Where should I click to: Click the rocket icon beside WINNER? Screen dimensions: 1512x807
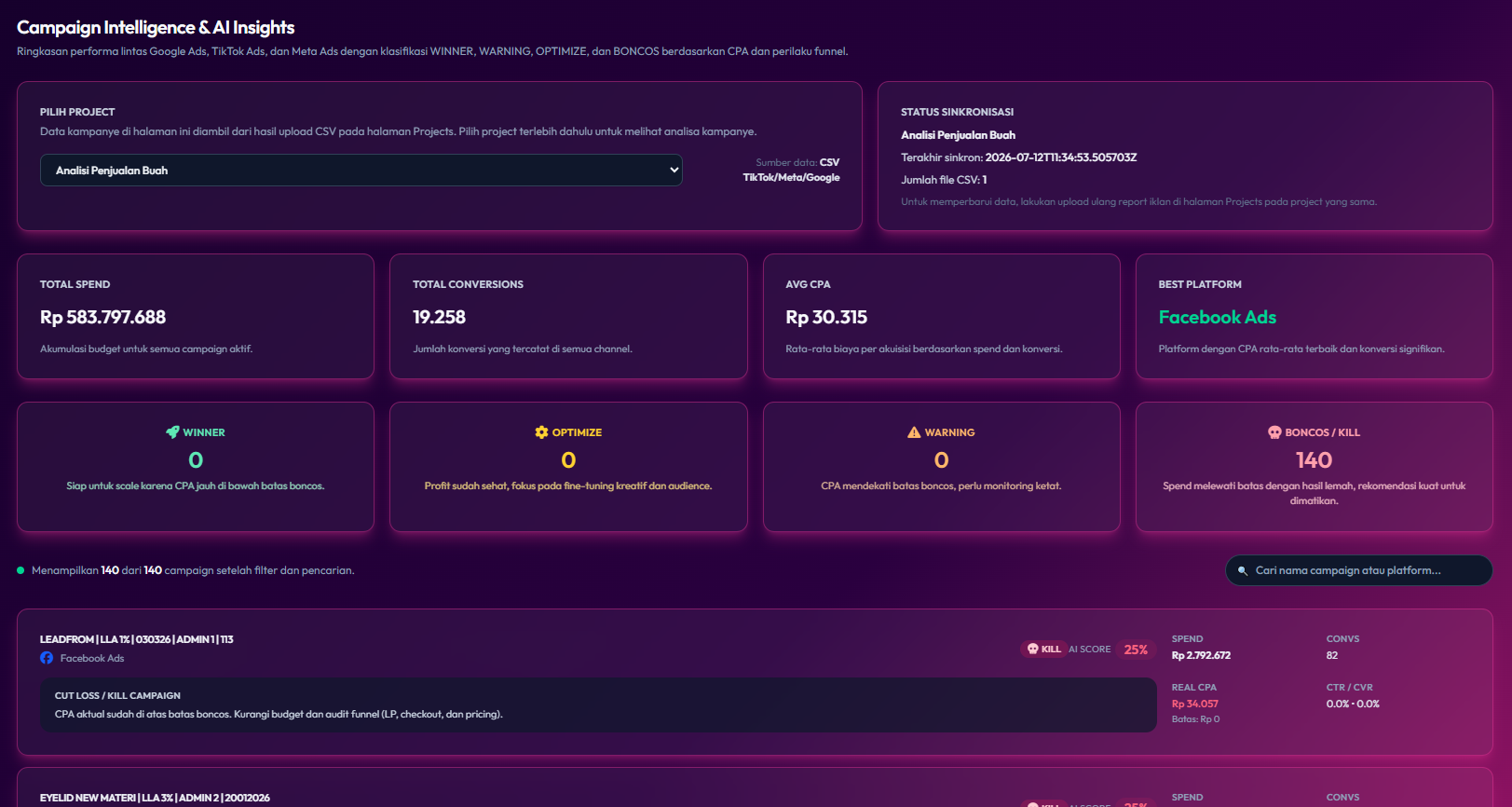(x=172, y=432)
